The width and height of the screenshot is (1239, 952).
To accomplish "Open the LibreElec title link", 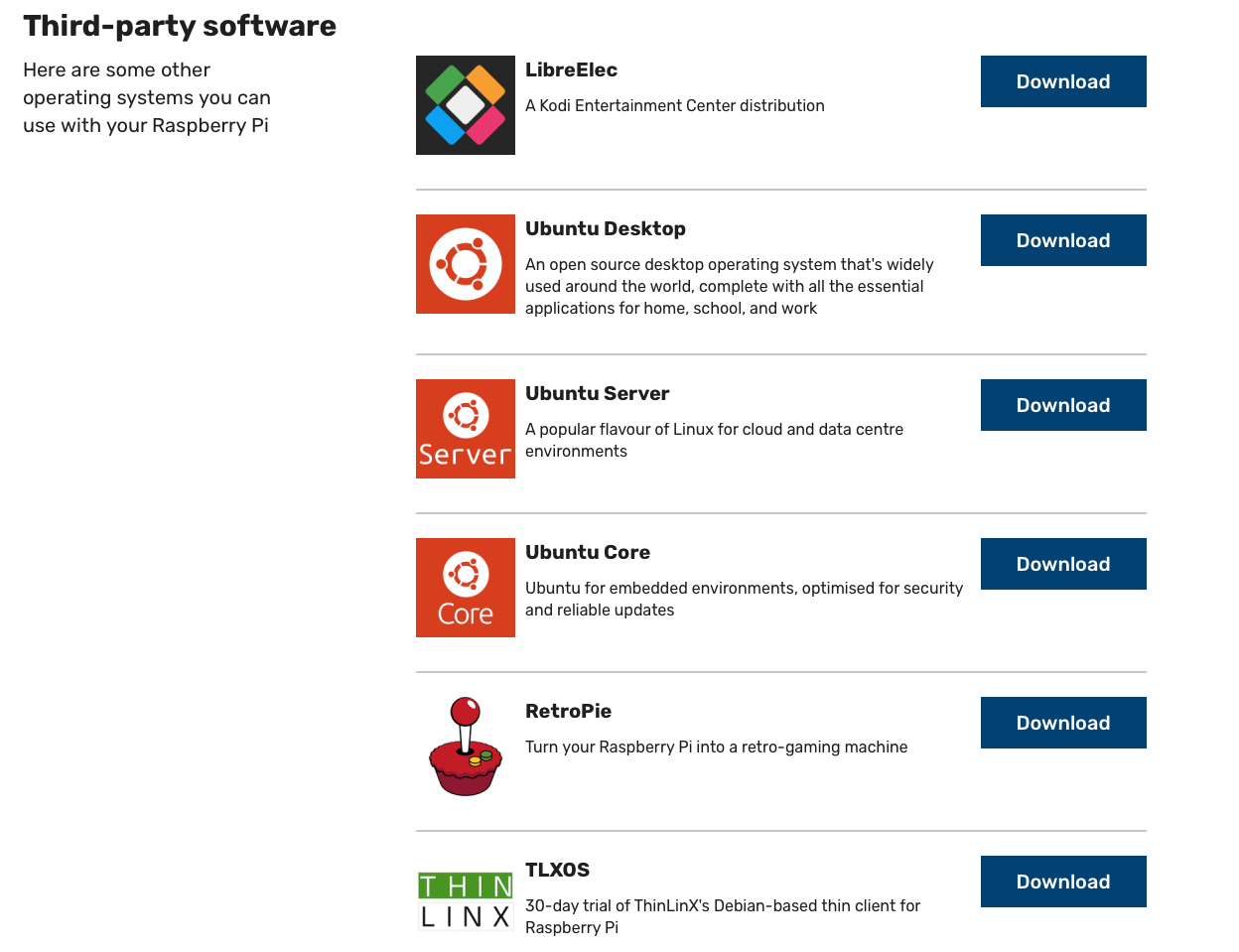I will point(571,70).
